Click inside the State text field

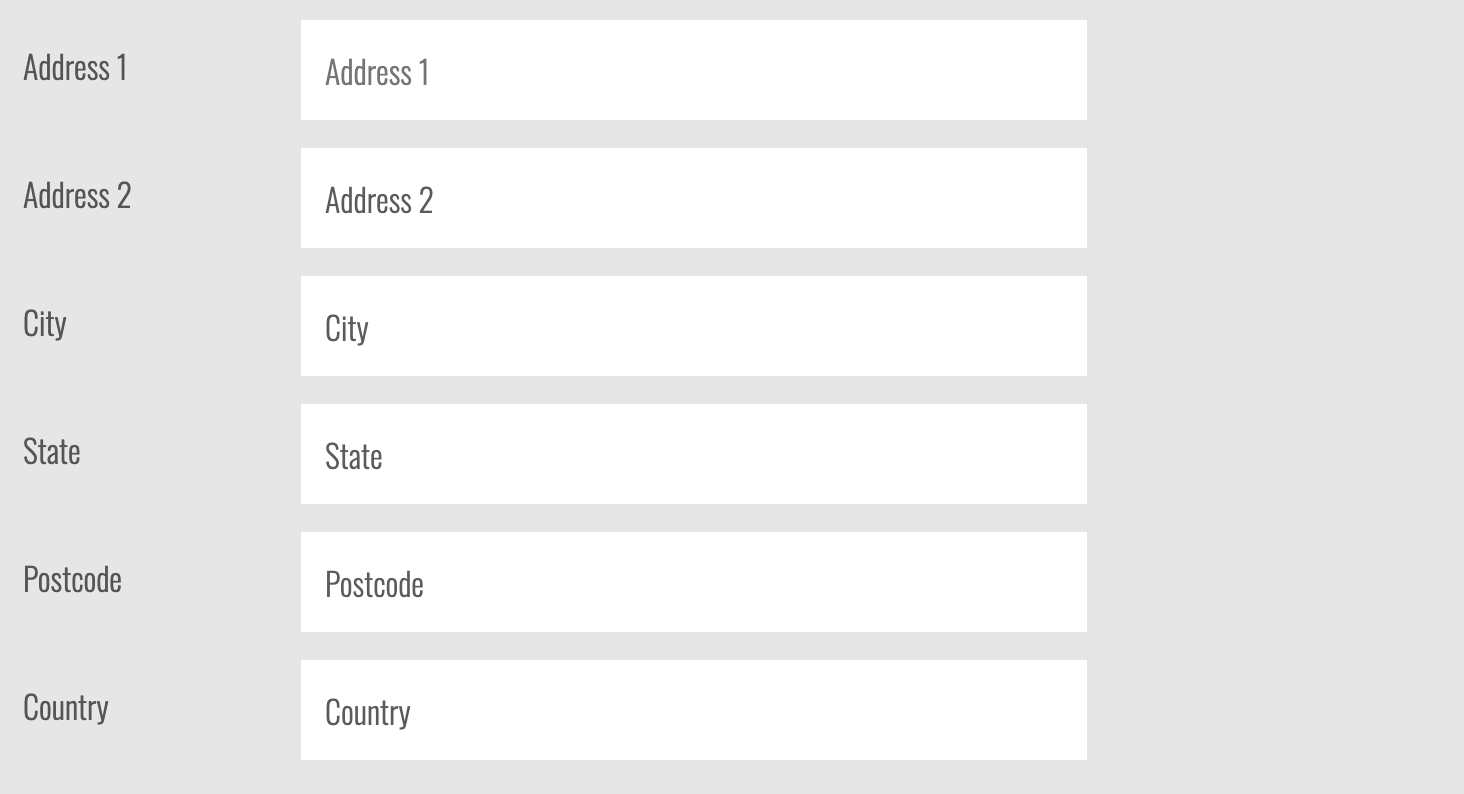pyautogui.click(x=693, y=454)
